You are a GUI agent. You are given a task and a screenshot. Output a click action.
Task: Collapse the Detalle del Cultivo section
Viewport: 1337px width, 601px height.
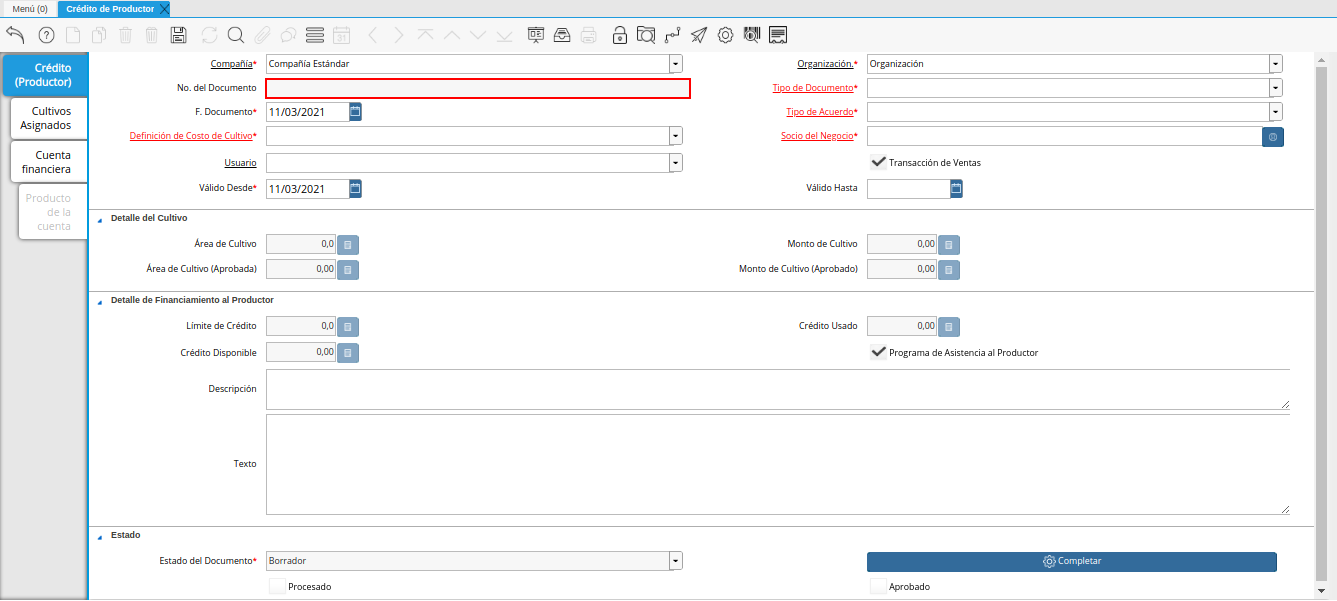pos(99,218)
